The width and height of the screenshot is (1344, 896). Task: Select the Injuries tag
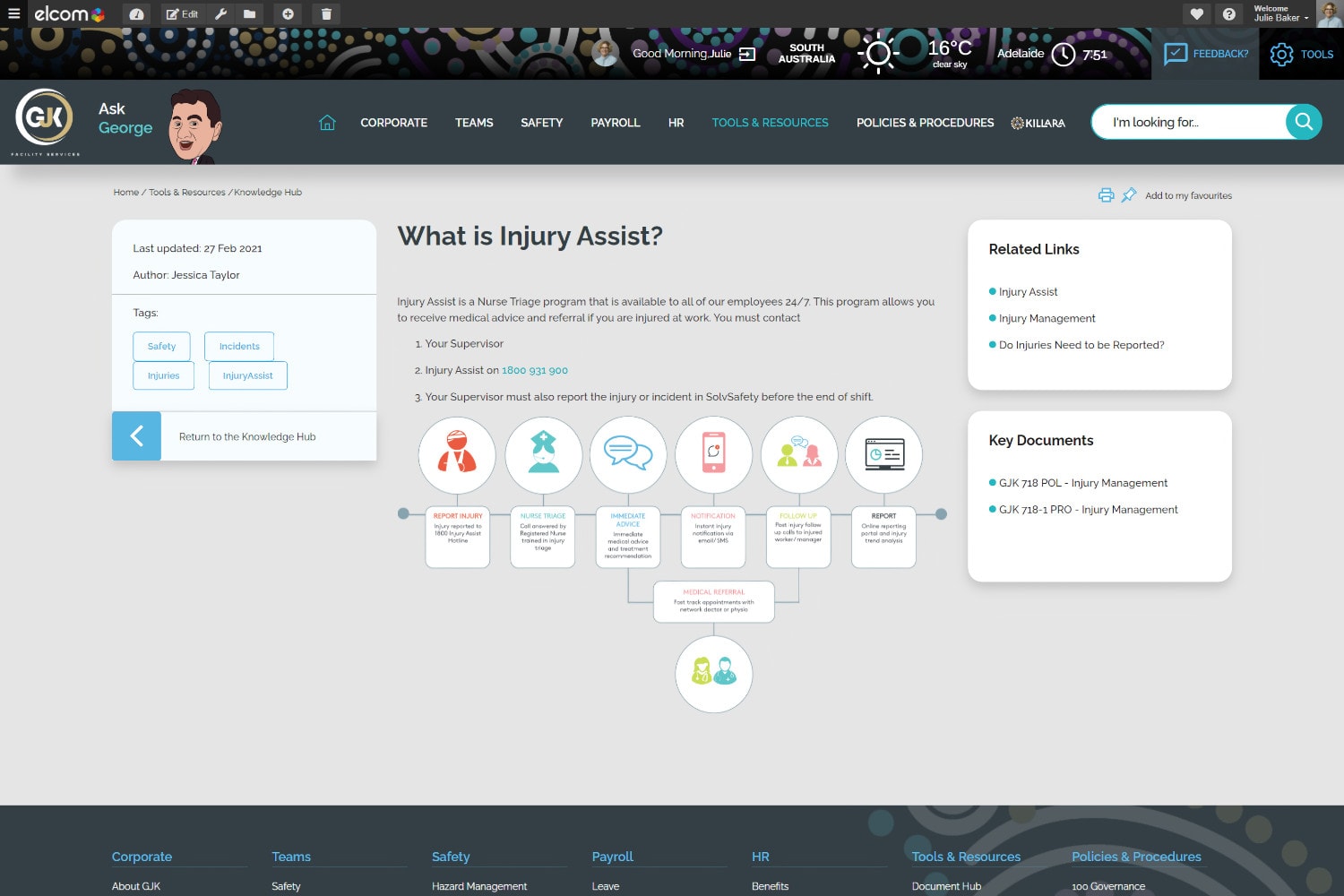[x=164, y=375]
